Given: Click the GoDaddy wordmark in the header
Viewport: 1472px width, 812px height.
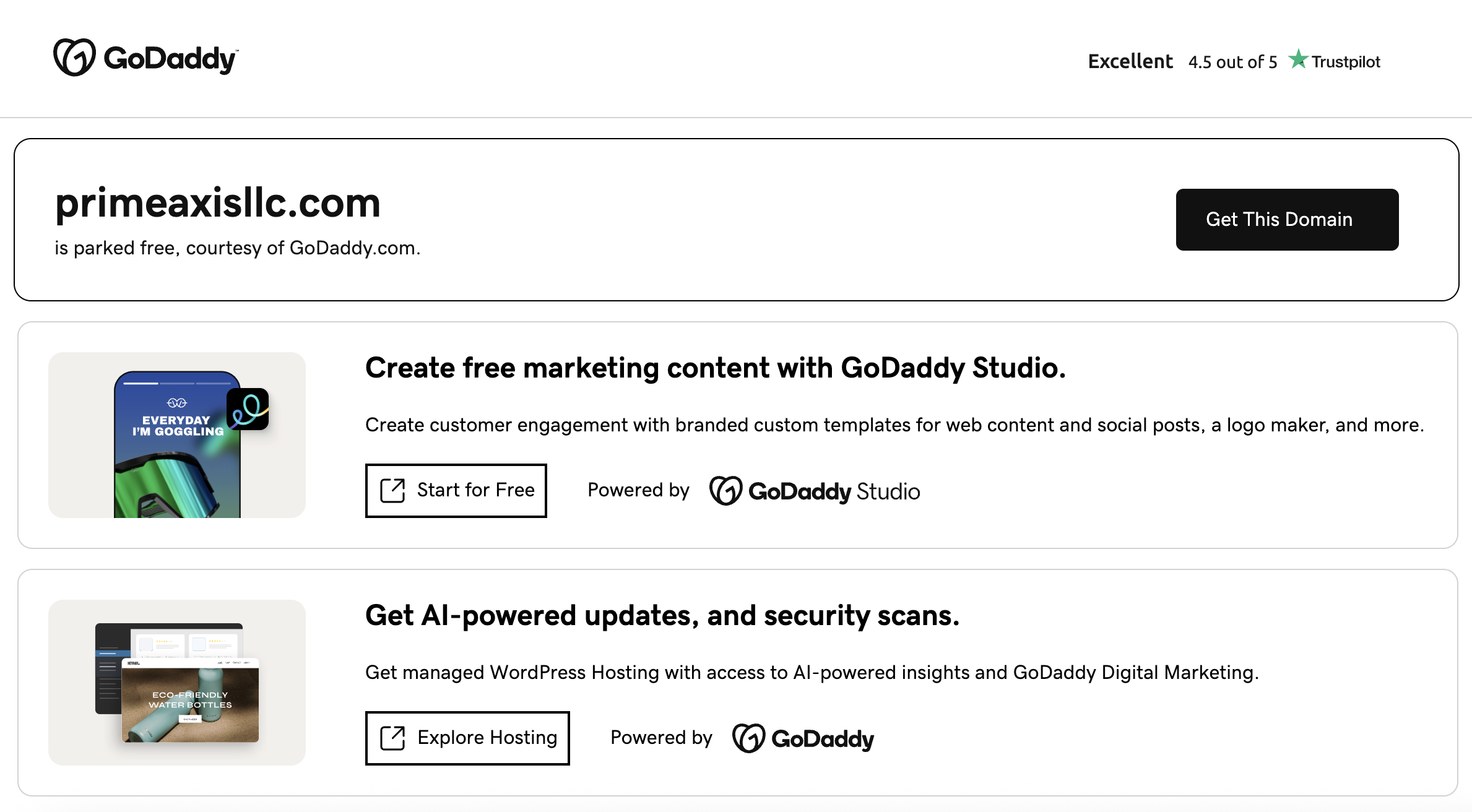Looking at the screenshot, I should tap(170, 59).
